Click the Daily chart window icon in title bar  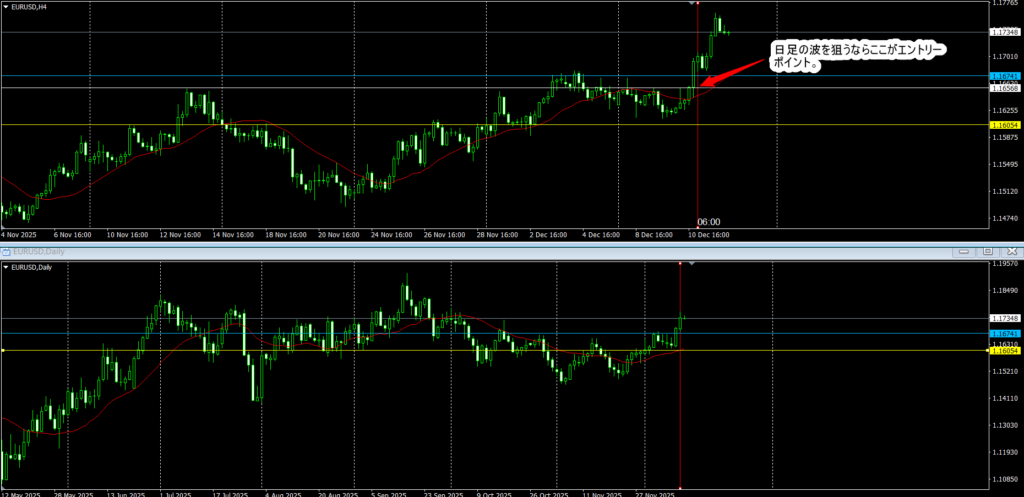click(5, 251)
